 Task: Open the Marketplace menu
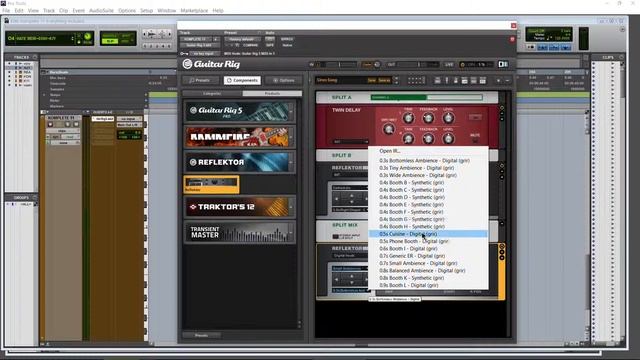point(194,11)
